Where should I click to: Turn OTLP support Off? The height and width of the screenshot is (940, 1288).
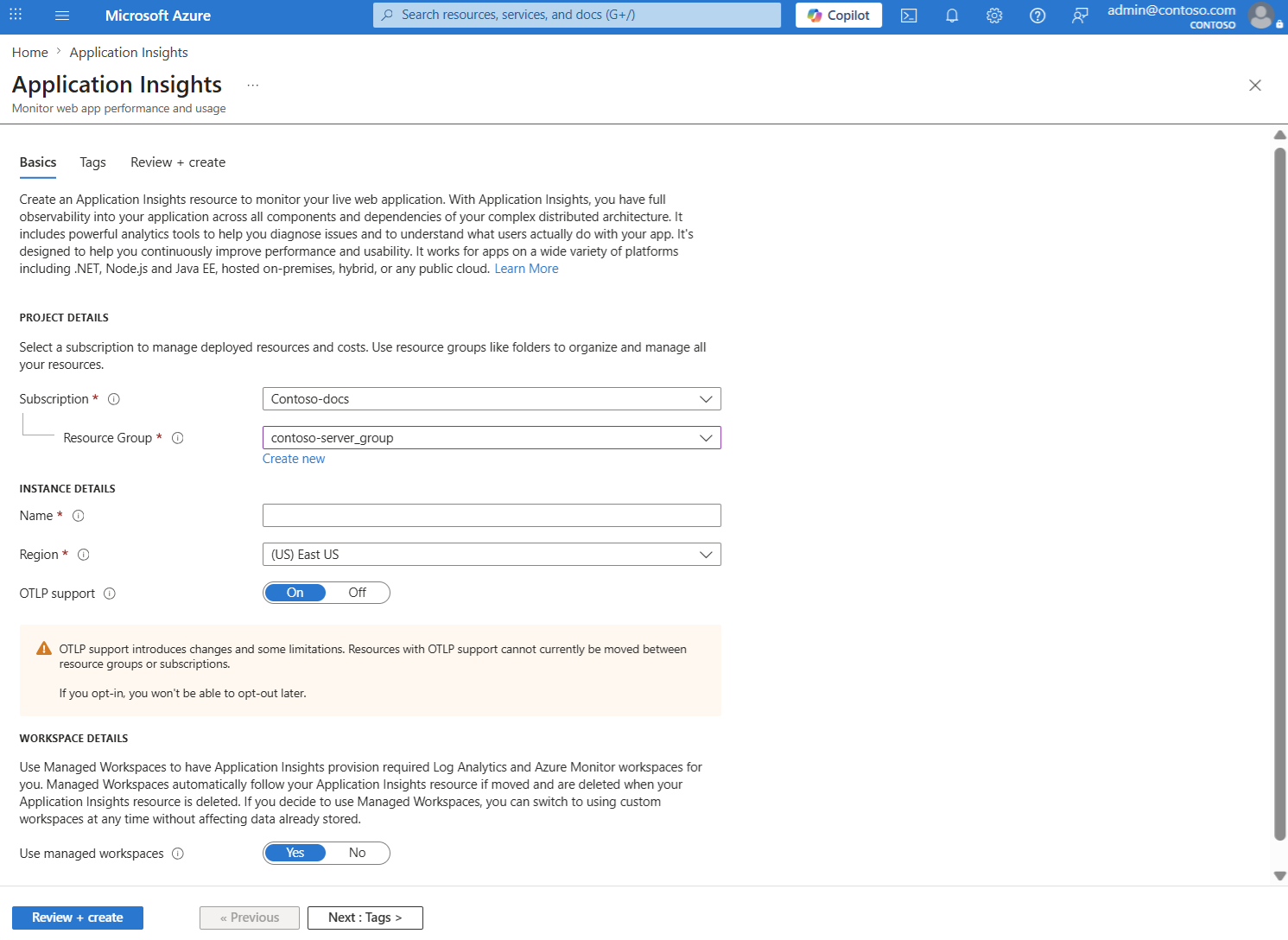pyautogui.click(x=358, y=593)
